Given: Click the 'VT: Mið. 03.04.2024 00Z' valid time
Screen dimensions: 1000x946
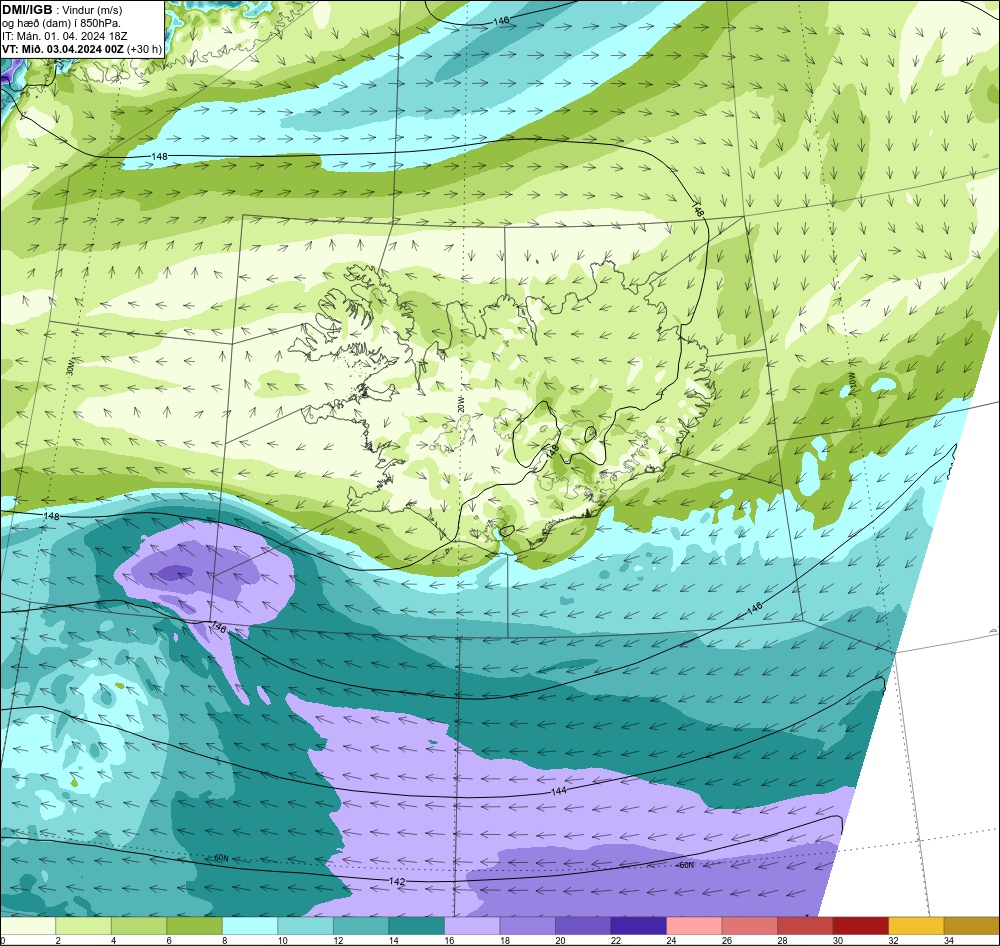Looking at the screenshot, I should click(63, 49).
